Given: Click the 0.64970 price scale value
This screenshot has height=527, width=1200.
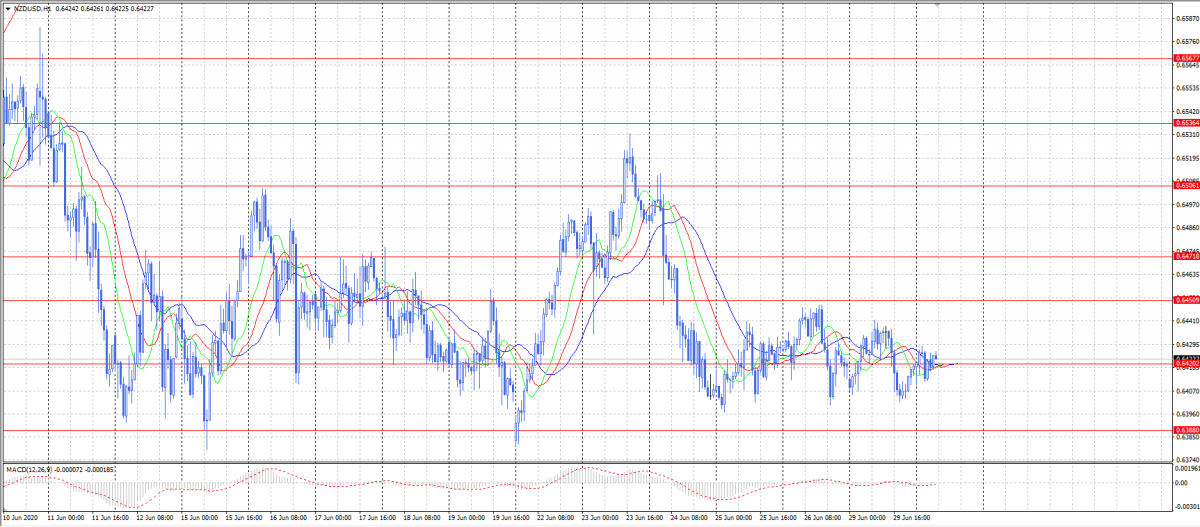Looking at the screenshot, I should click(x=1187, y=204).
